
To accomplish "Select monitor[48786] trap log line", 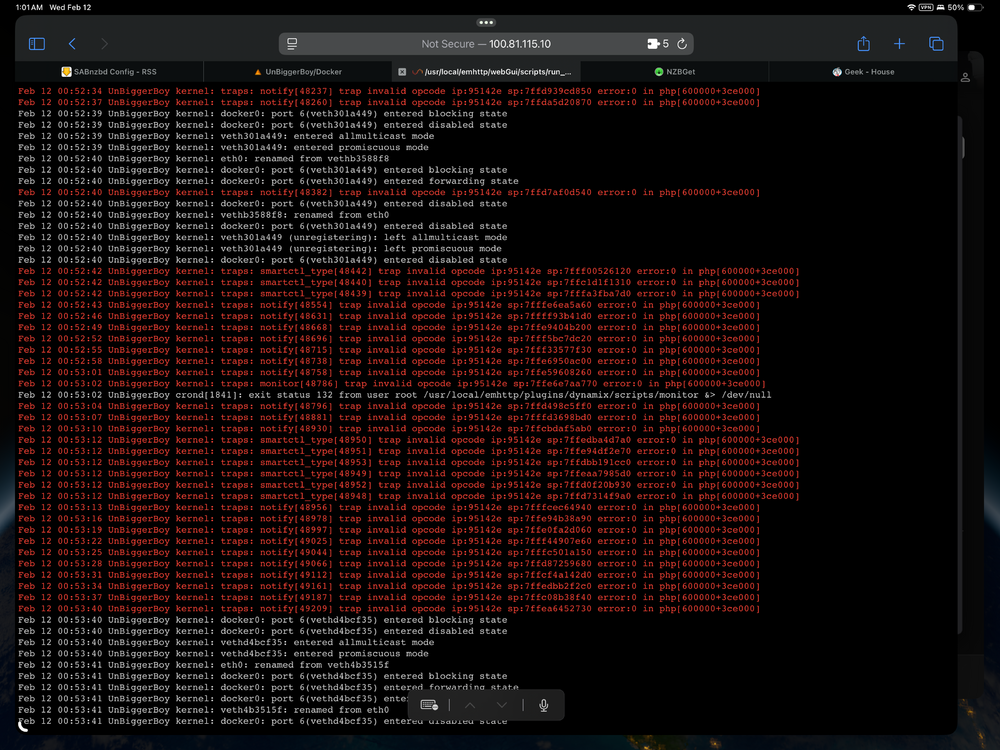I will coord(392,383).
